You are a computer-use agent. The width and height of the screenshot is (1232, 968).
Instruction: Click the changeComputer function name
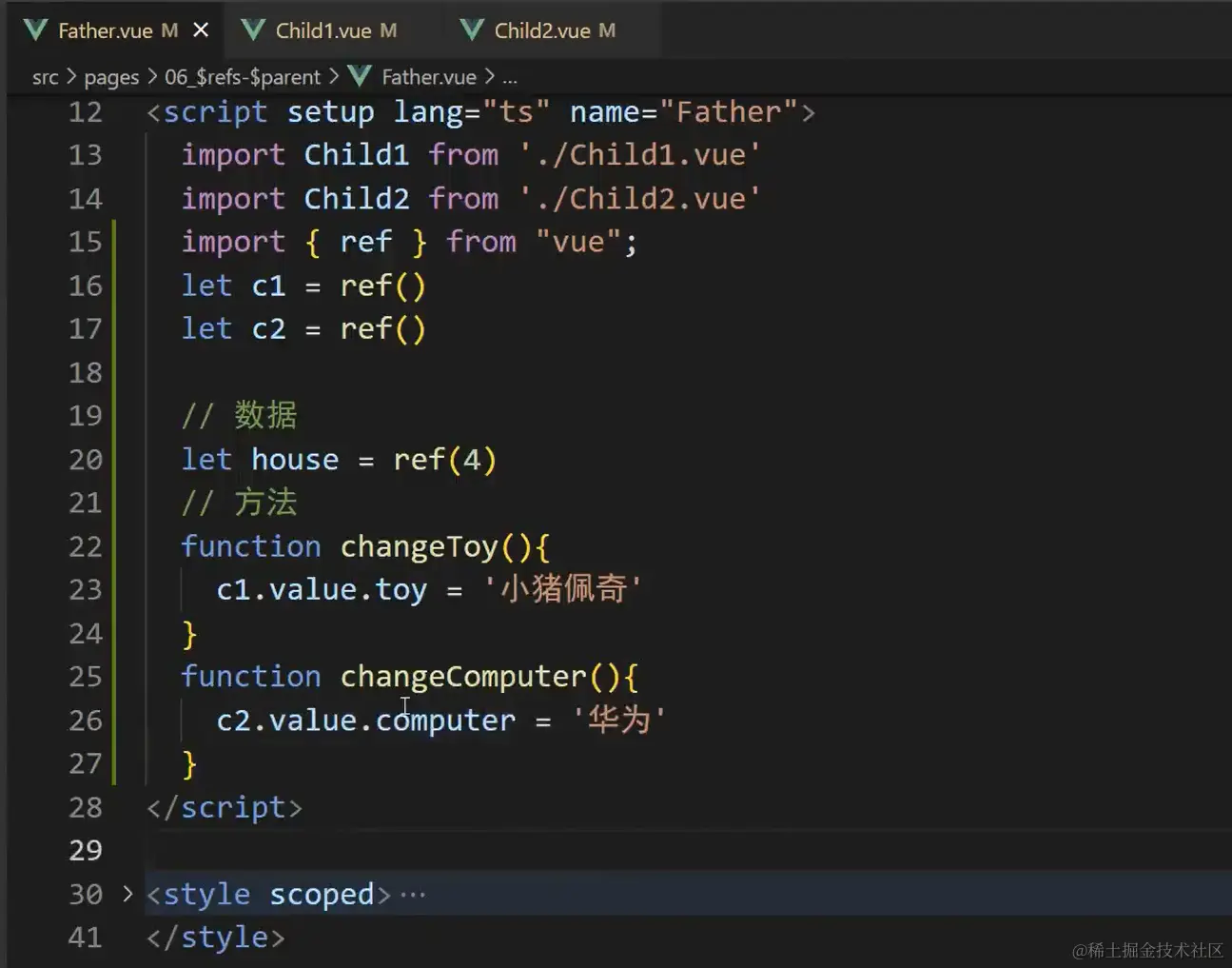tap(463, 677)
